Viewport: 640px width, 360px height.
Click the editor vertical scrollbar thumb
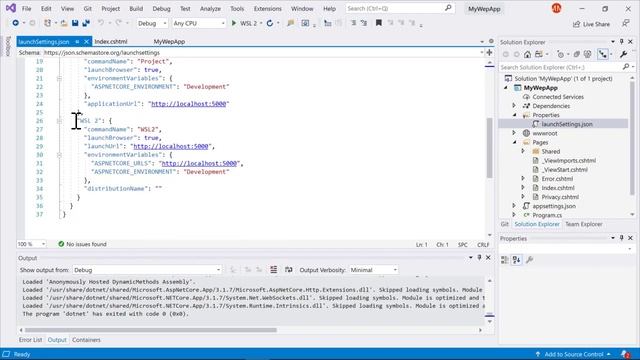coord(489,148)
